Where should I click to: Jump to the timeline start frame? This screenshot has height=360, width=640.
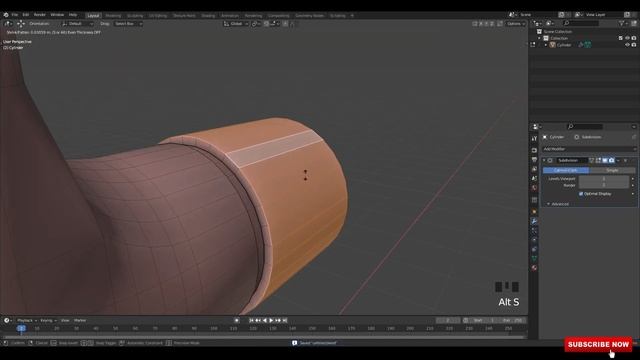[x=251, y=320]
